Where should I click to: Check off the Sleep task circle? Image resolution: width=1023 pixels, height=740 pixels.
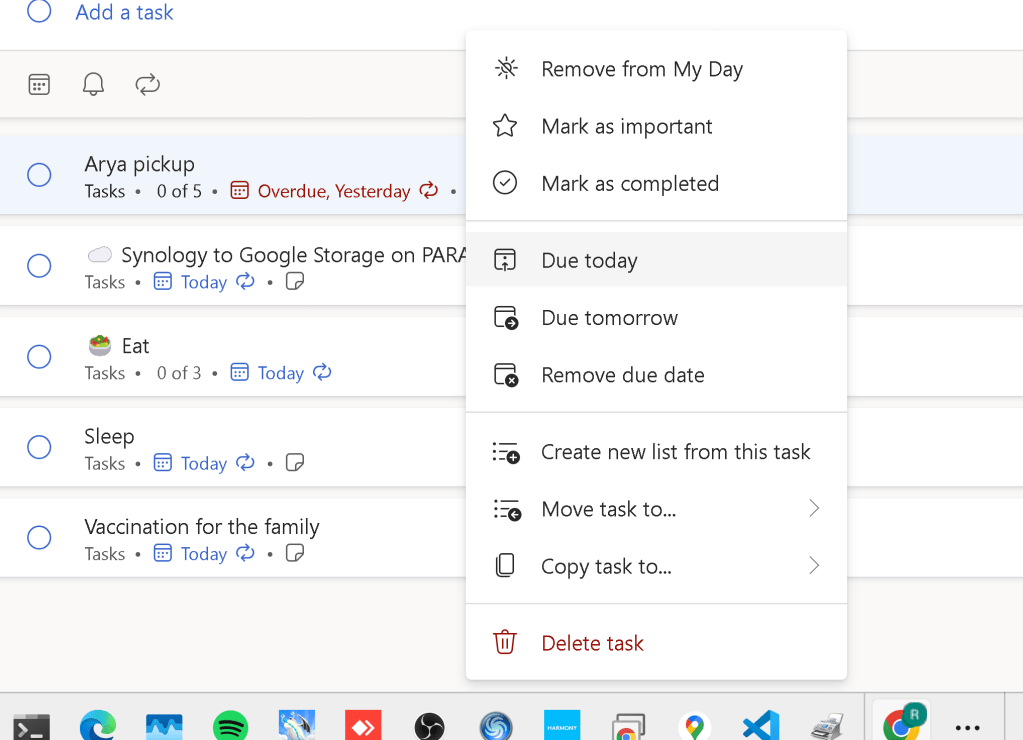tap(39, 447)
